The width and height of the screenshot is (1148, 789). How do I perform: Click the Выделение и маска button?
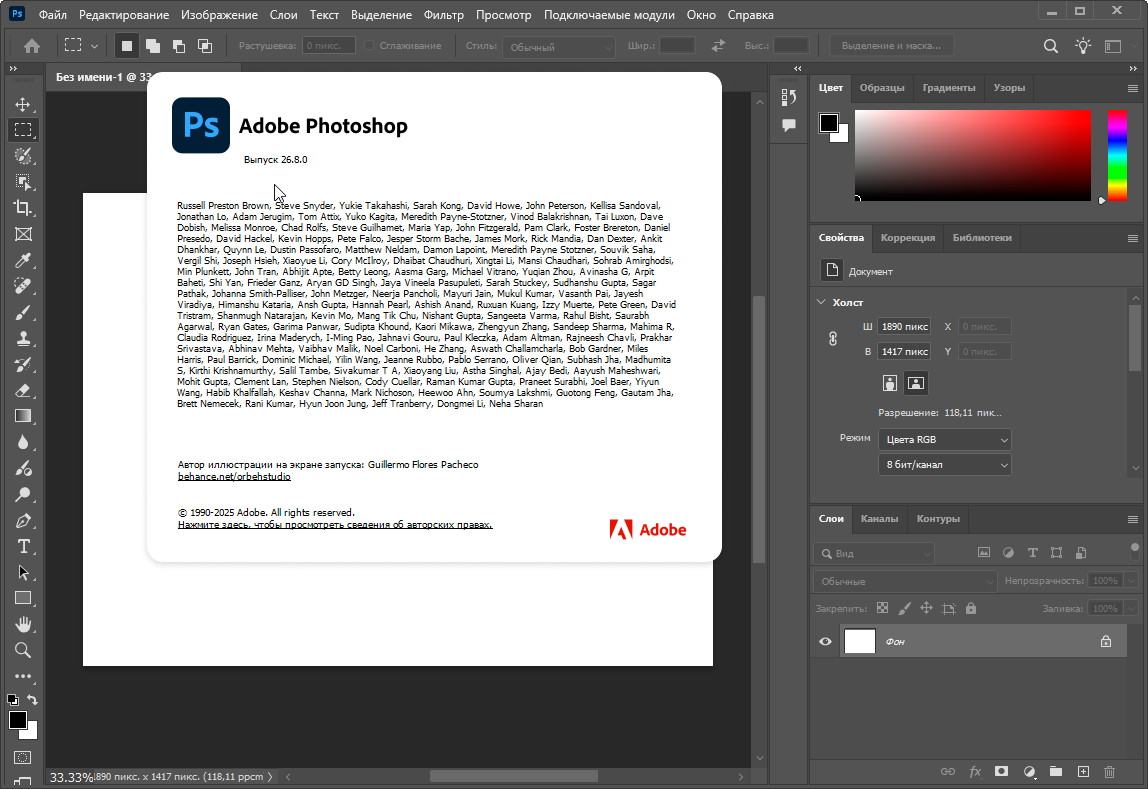pos(891,45)
